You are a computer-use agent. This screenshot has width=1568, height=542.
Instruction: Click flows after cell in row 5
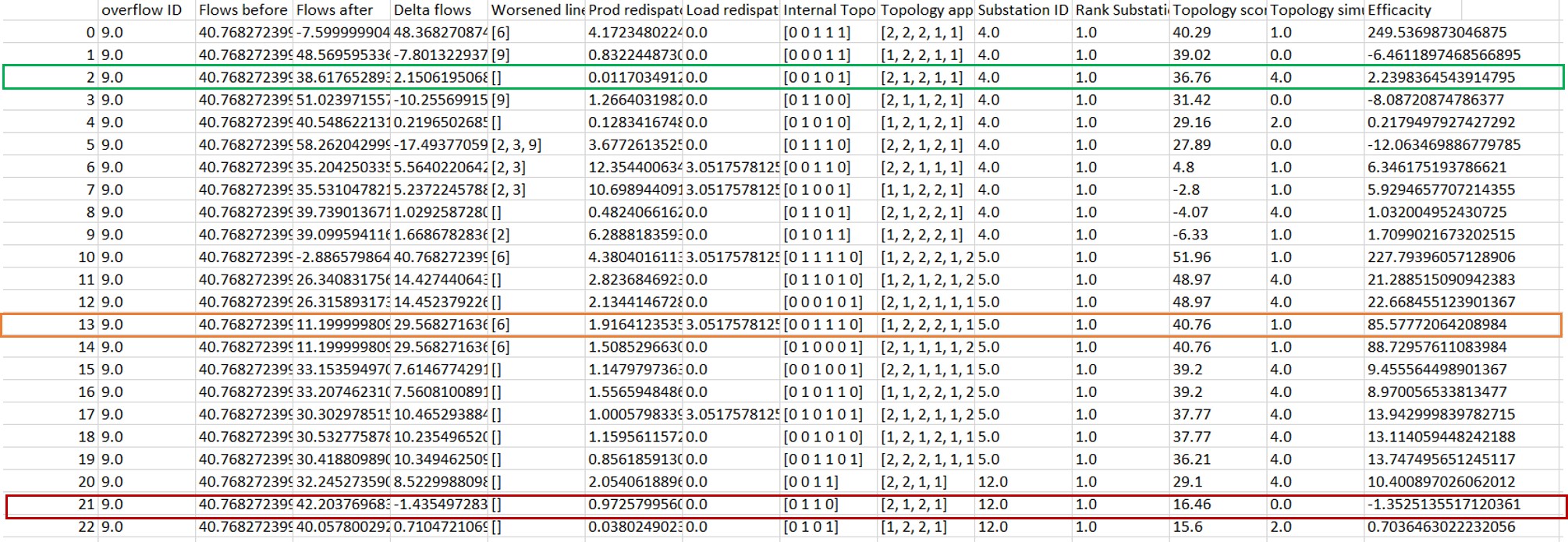[x=342, y=145]
